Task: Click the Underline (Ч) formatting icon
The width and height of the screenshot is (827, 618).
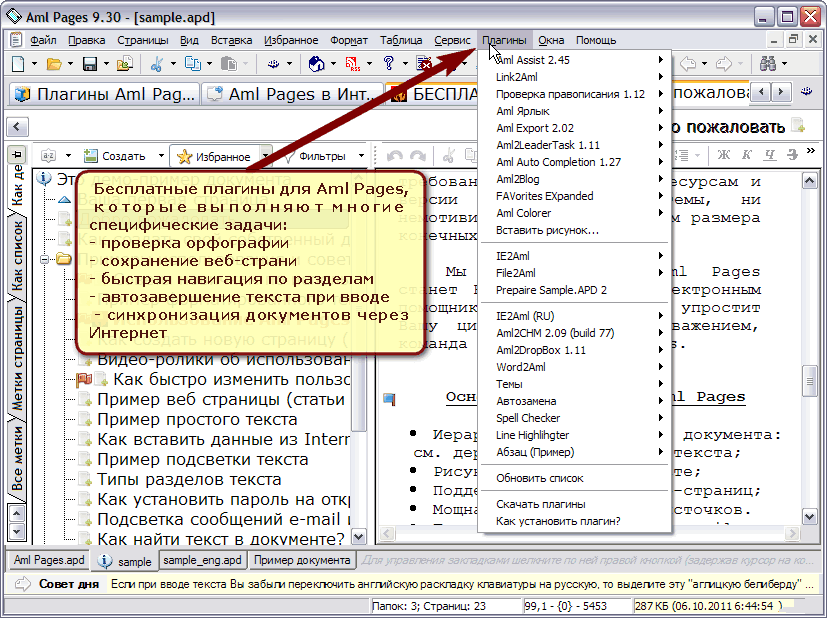Action: (x=770, y=154)
